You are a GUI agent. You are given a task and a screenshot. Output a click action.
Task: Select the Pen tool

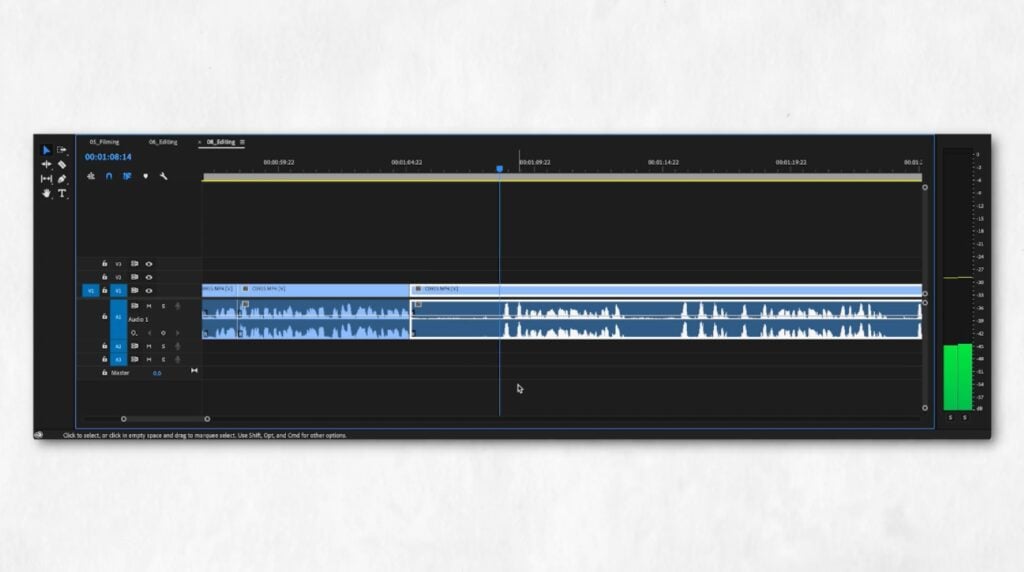point(62,179)
